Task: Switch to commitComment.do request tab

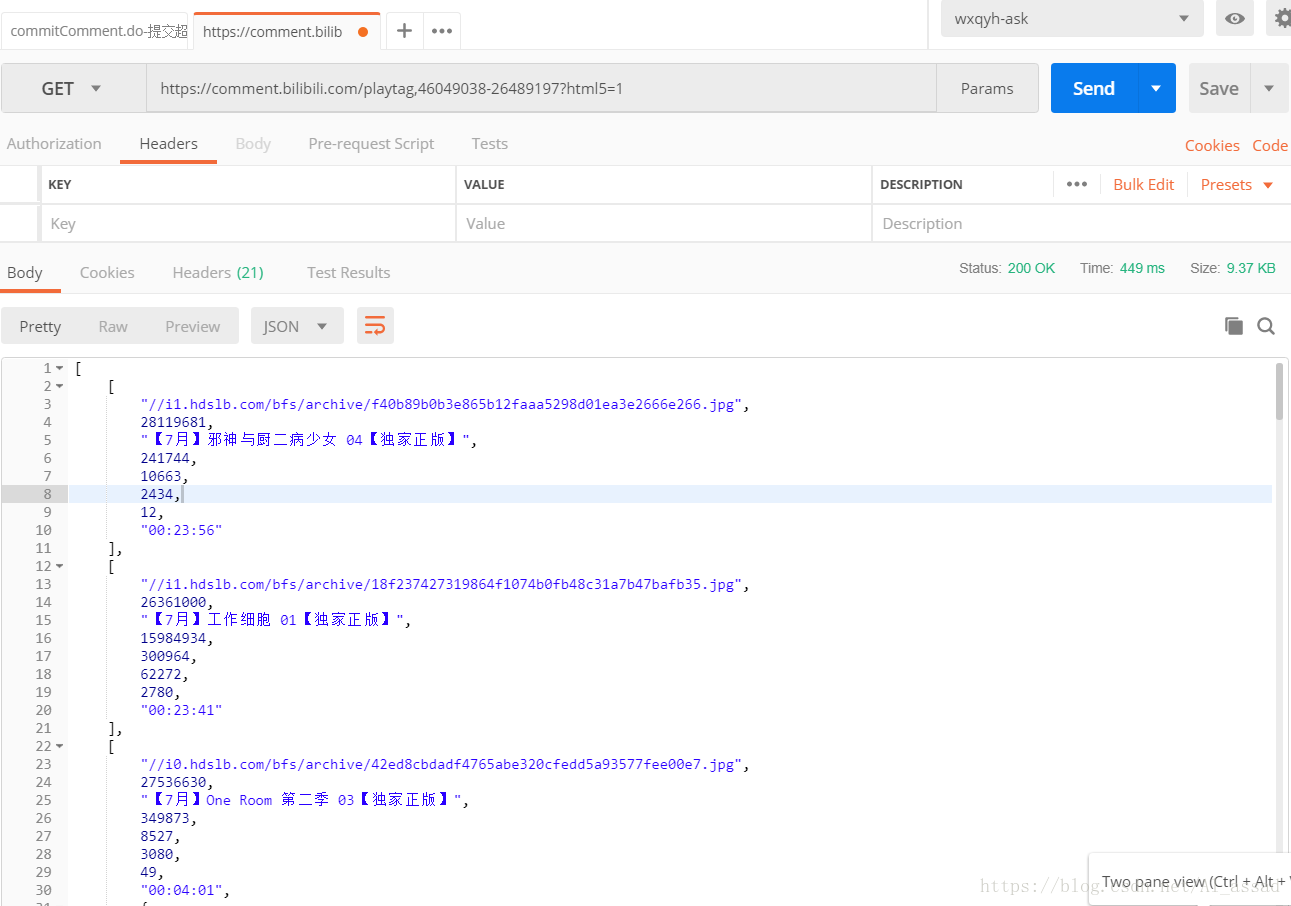Action: (x=96, y=31)
